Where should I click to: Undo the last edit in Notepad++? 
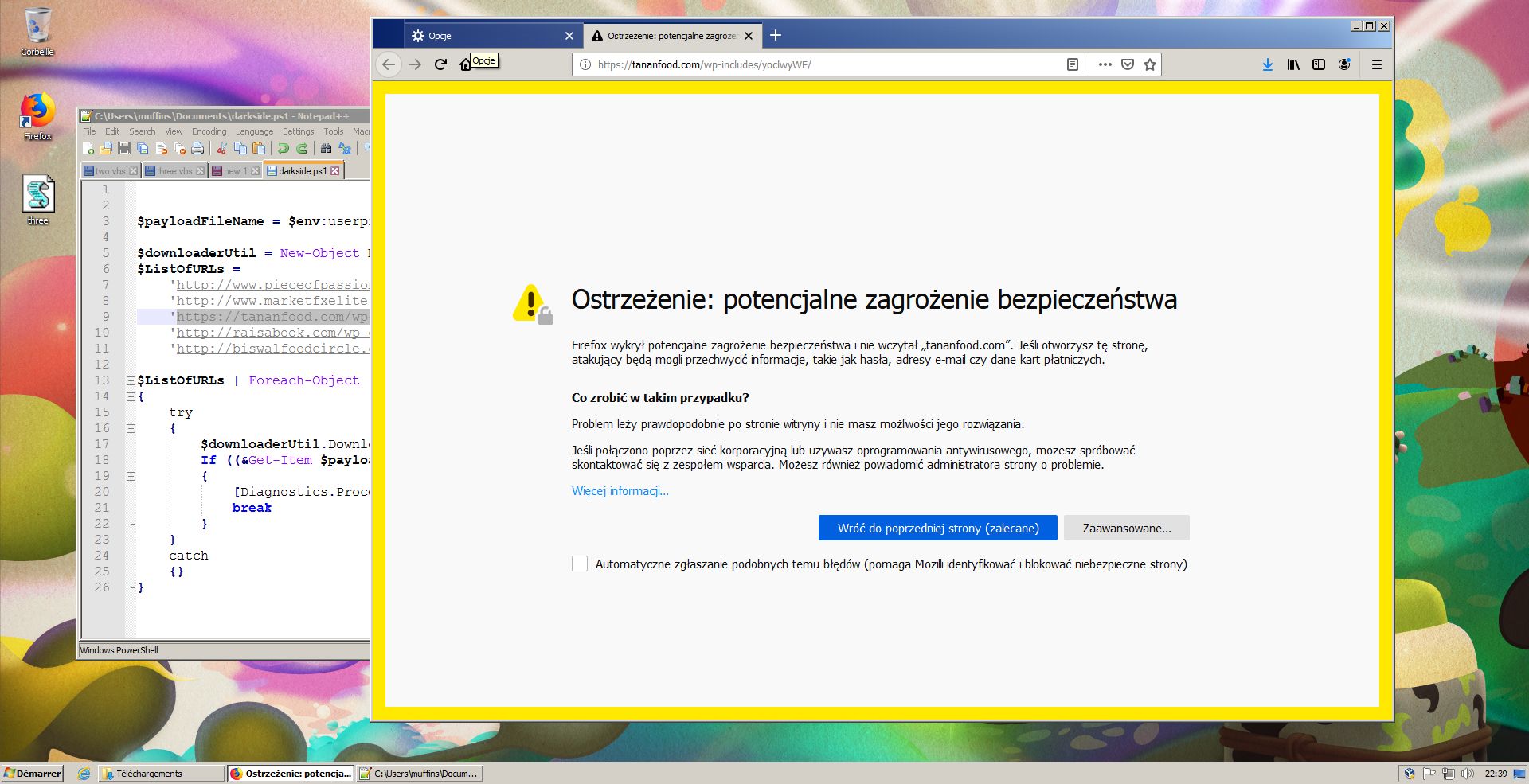283,148
